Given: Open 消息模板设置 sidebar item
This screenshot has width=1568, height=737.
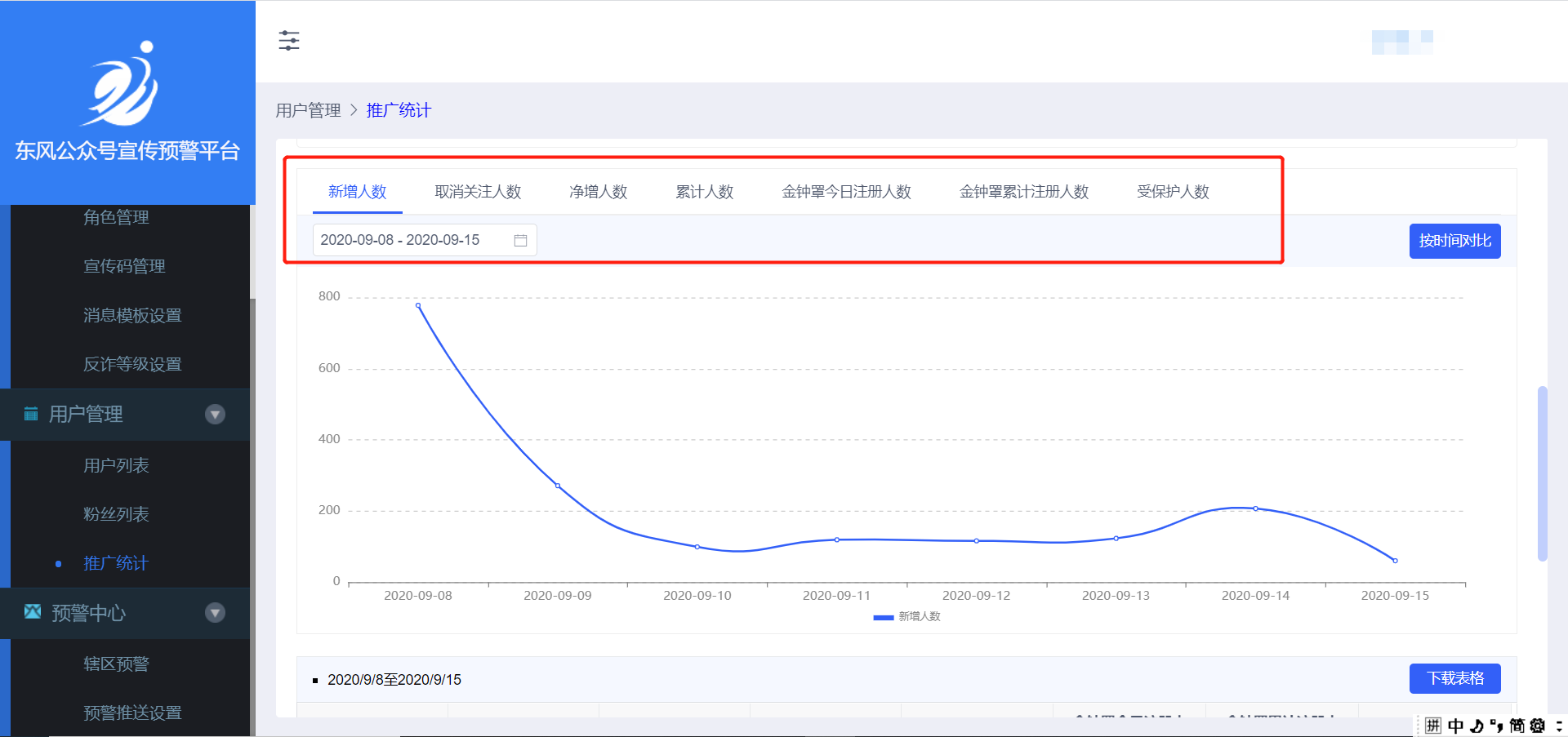Looking at the screenshot, I should [x=132, y=315].
